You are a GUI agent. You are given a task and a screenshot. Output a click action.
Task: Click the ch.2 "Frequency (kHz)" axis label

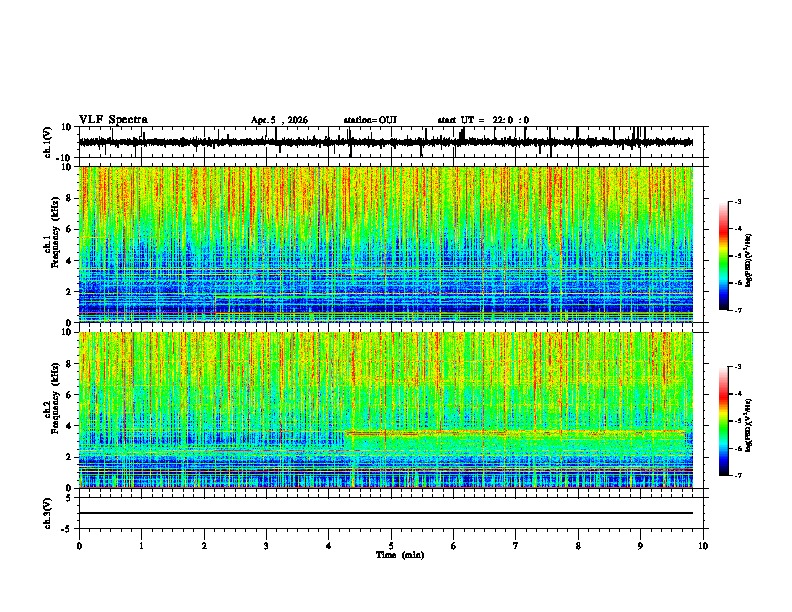(x=56, y=398)
